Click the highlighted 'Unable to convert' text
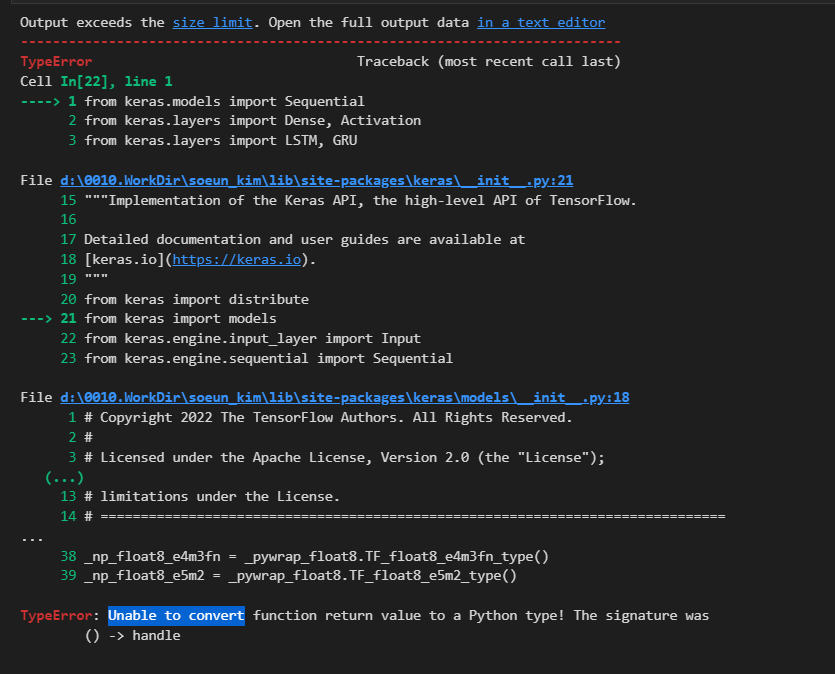 click(176, 615)
